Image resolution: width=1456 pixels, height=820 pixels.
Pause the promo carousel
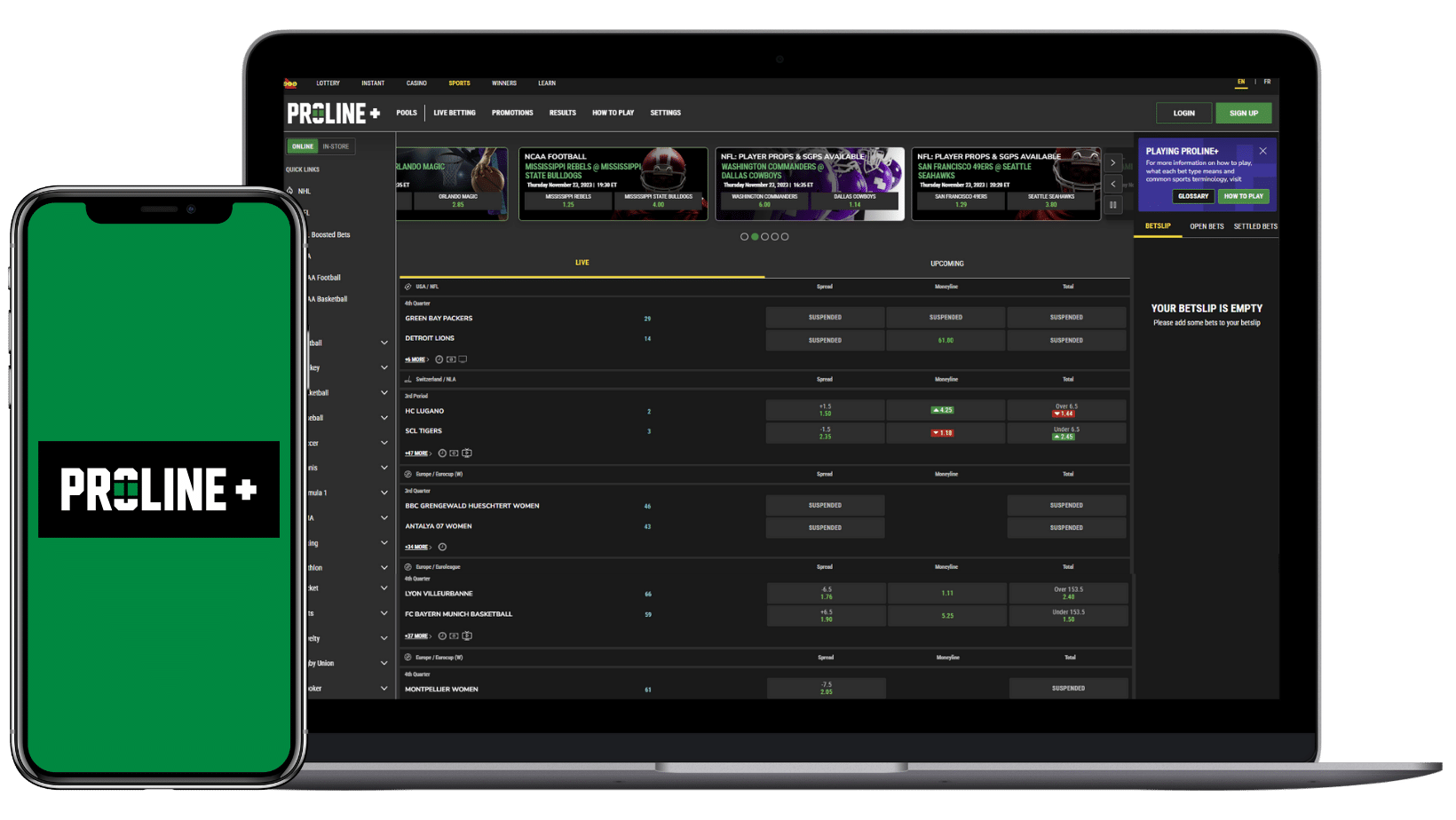point(1112,205)
